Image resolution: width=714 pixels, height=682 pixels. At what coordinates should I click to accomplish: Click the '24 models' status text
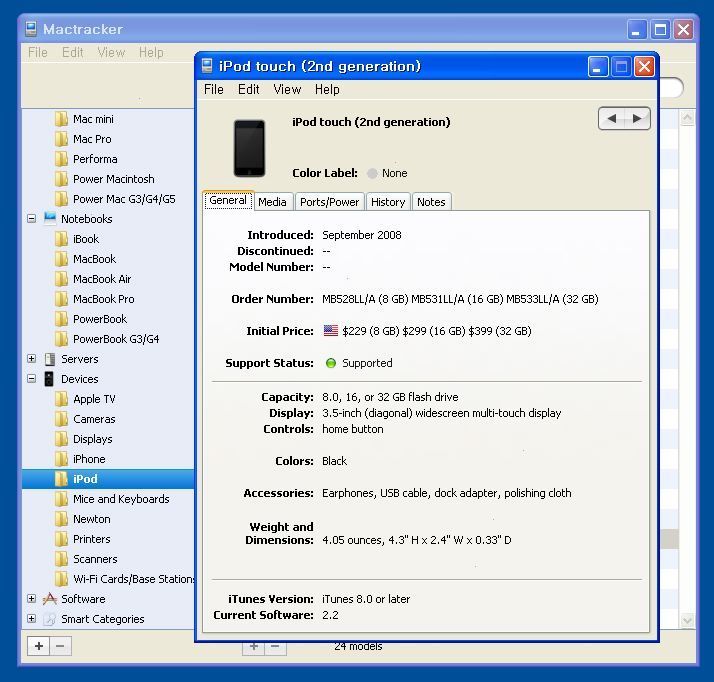358,646
